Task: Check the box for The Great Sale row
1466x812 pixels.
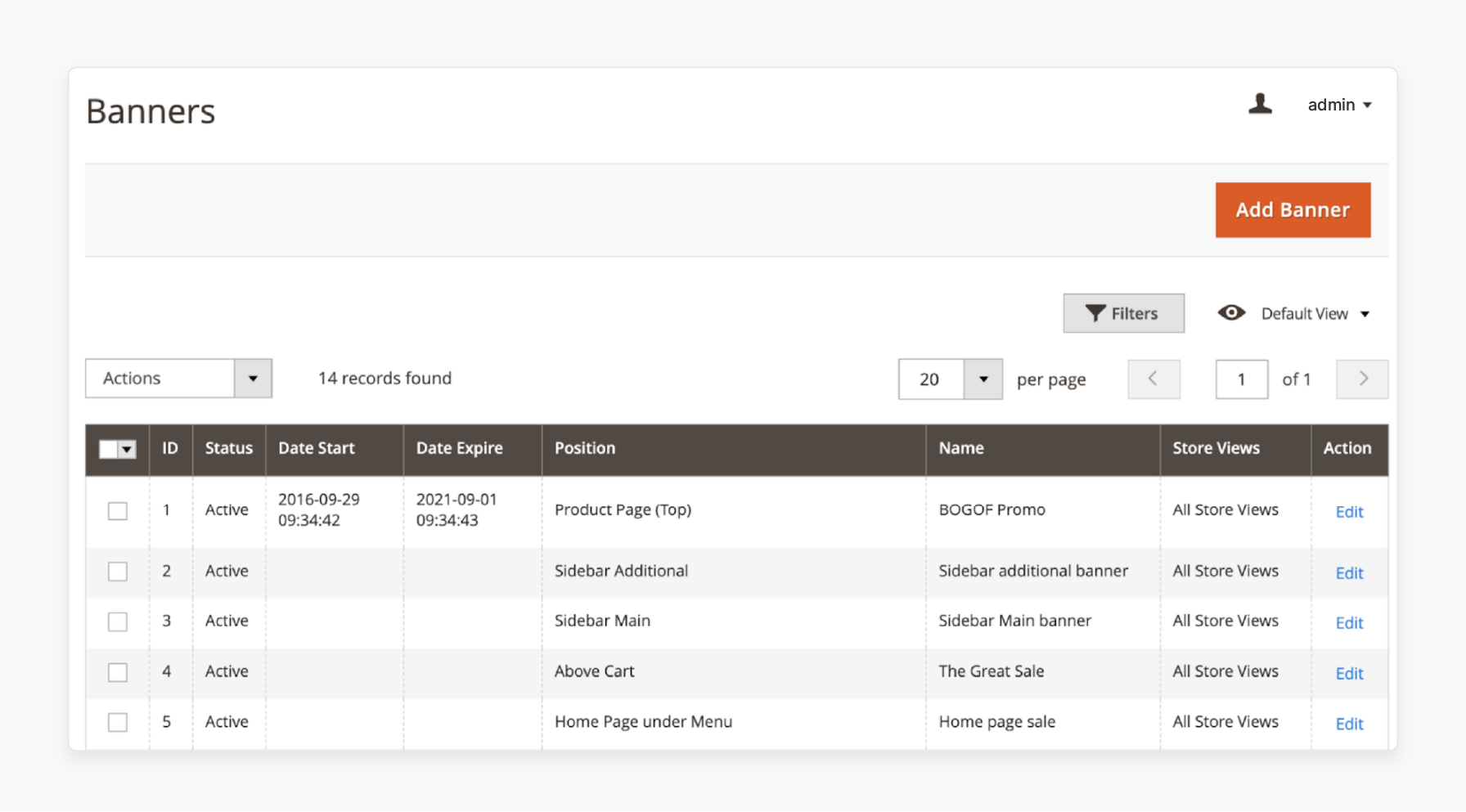Action: (118, 672)
